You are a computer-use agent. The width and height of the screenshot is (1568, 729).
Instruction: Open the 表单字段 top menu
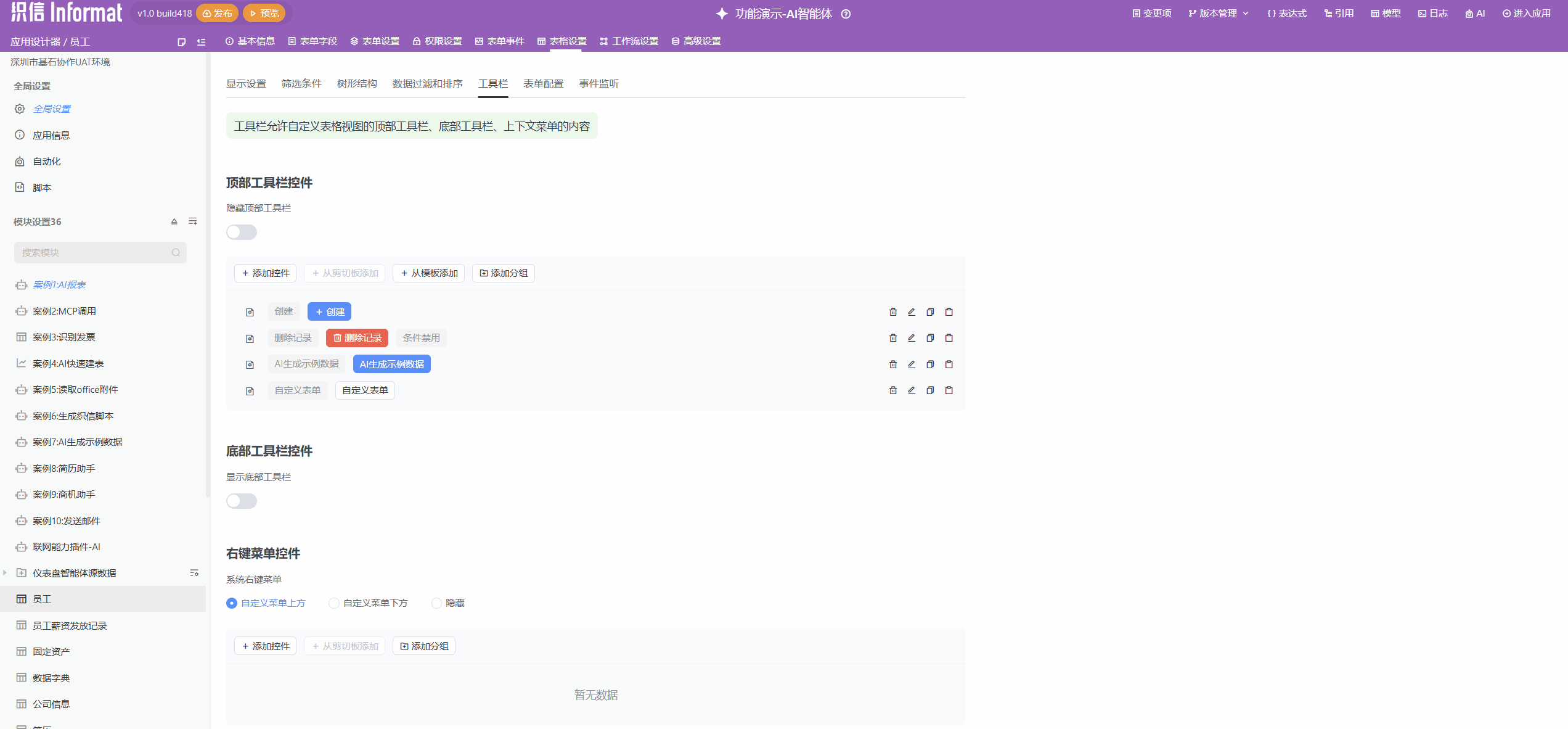tap(312, 41)
